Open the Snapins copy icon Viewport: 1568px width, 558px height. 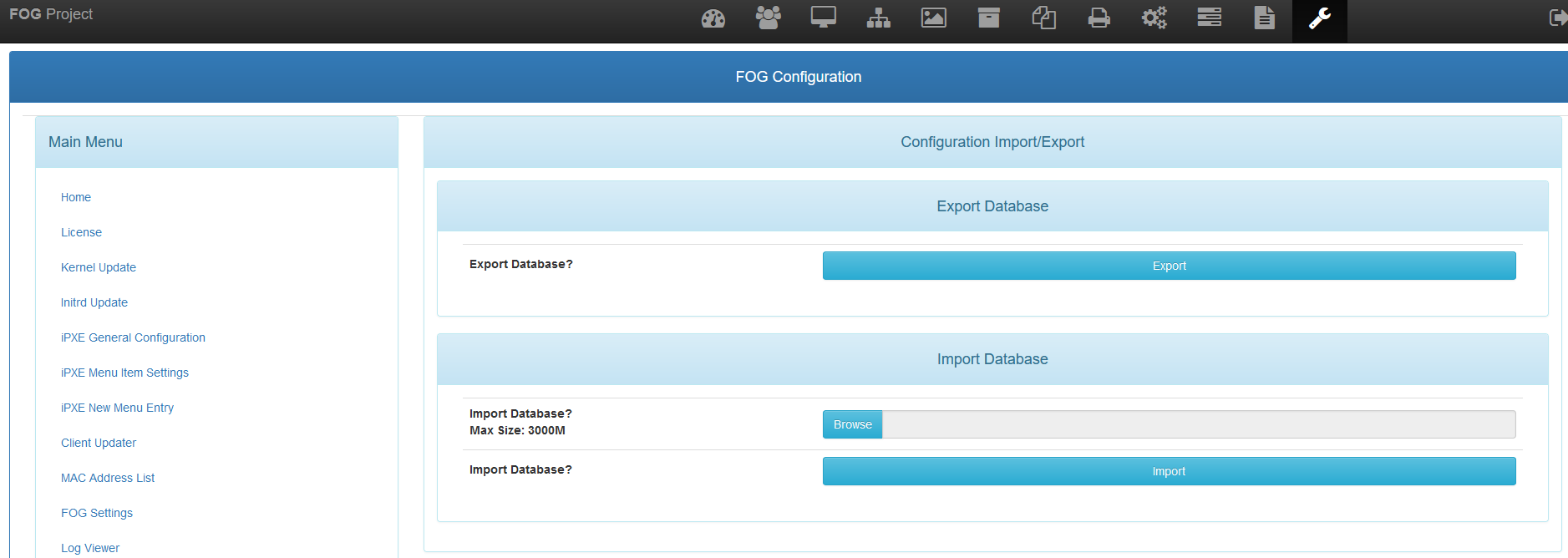[x=1043, y=18]
